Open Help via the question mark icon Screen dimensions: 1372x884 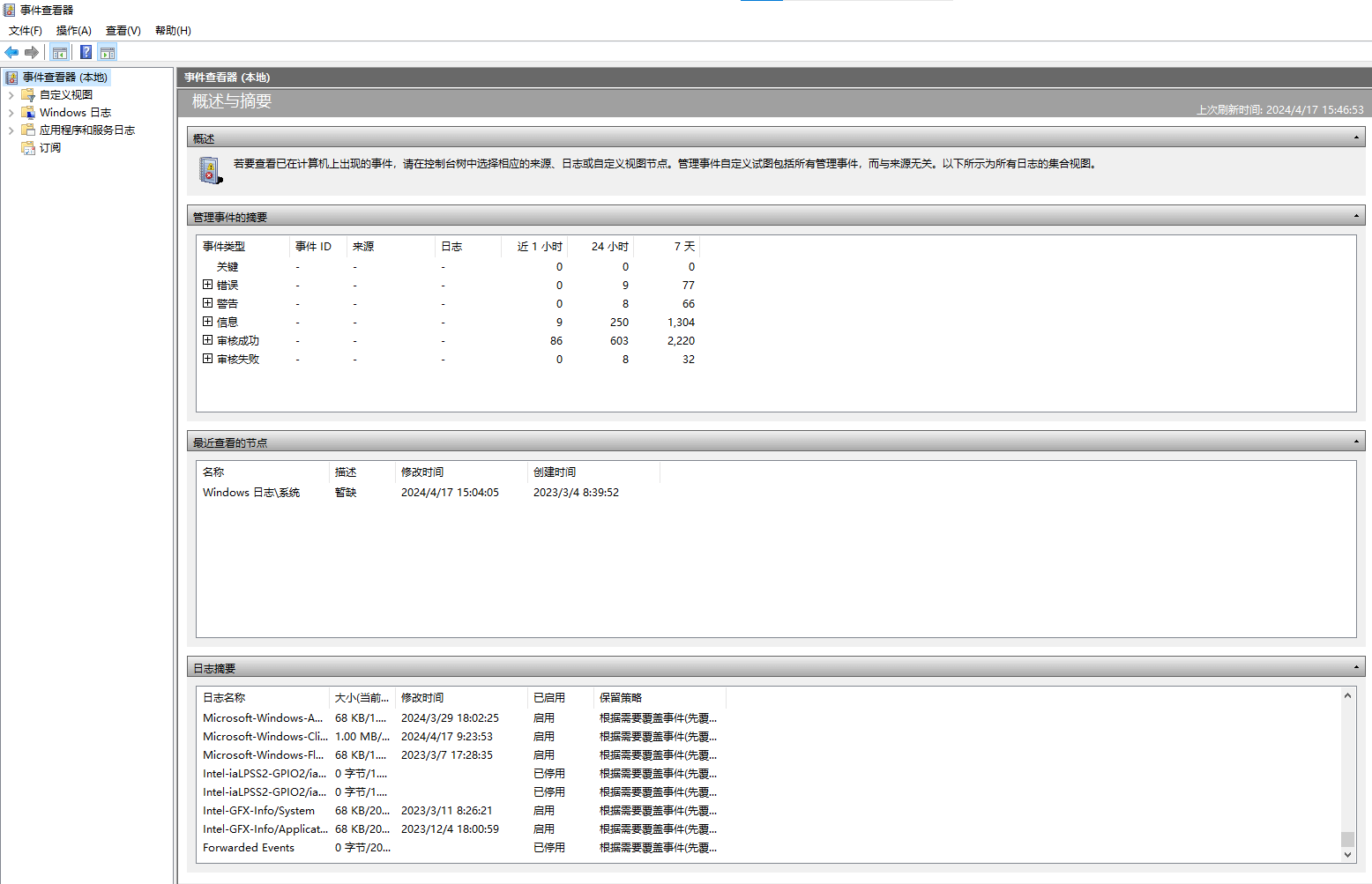[x=86, y=53]
